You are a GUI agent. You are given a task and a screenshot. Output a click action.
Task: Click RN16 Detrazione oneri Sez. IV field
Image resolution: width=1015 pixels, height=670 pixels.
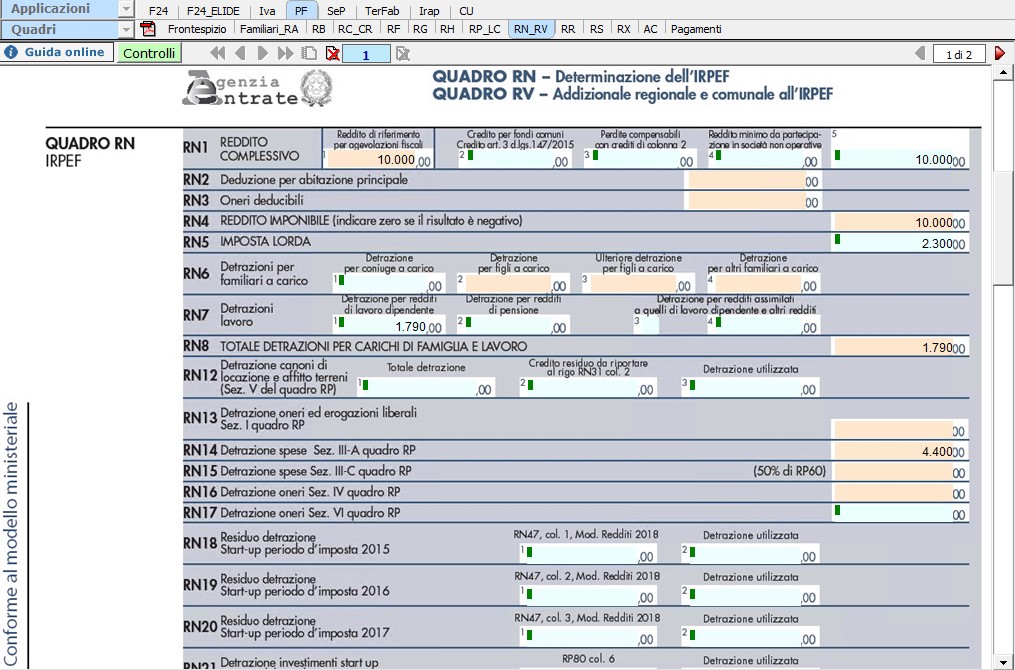(x=893, y=492)
